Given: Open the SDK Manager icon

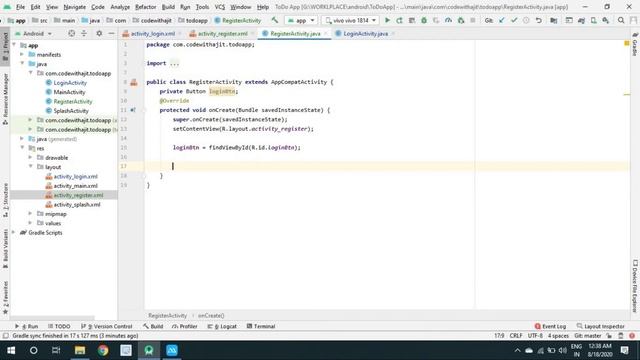Looking at the screenshot, I should 606,20.
